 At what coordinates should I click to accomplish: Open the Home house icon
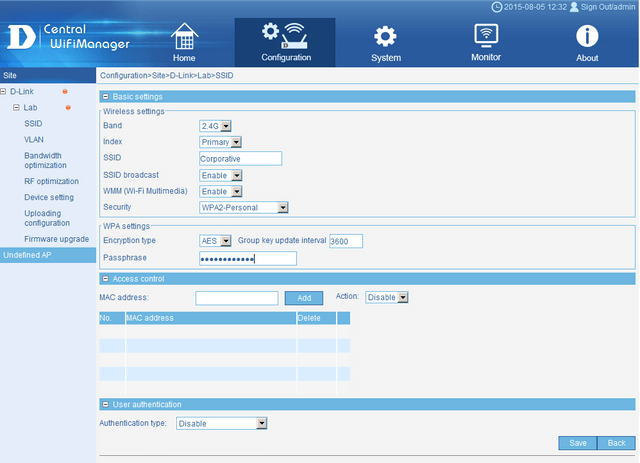183,36
